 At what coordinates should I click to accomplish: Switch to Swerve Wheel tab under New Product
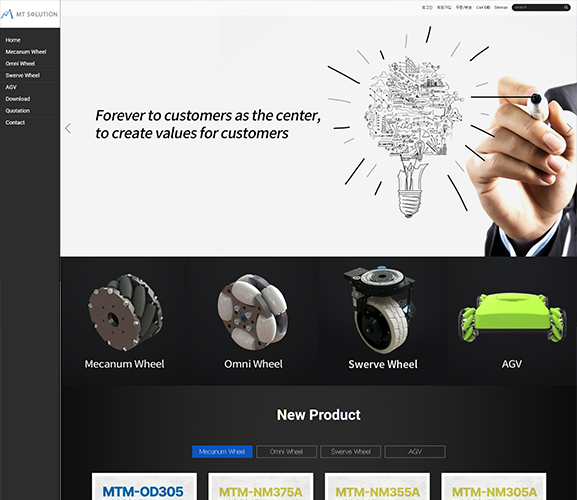(351, 451)
